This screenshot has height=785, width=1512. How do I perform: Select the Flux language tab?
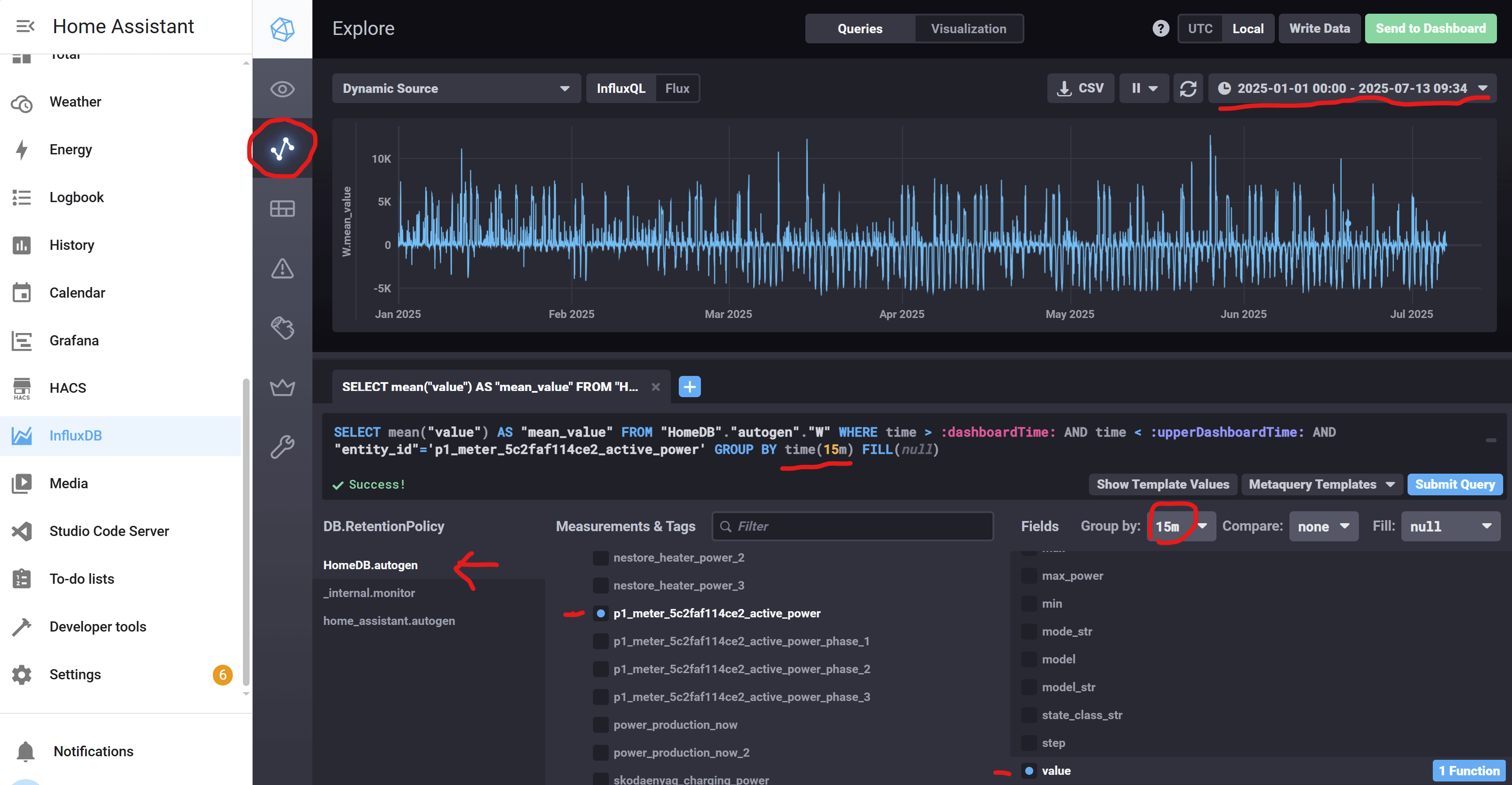point(677,88)
